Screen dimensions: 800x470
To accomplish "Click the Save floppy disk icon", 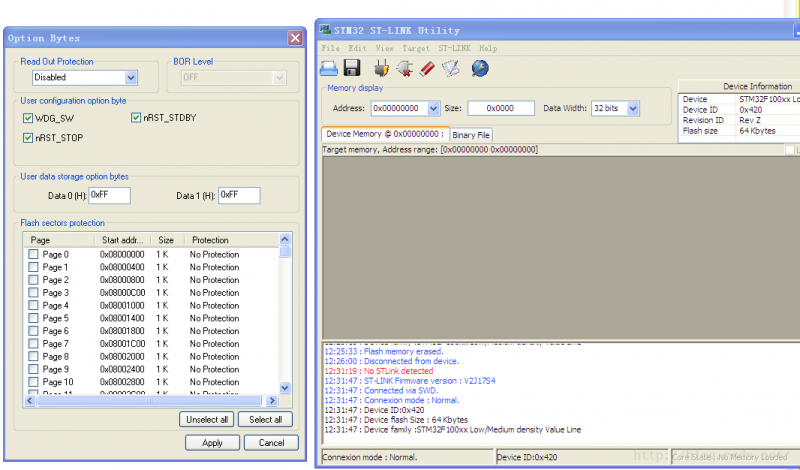I will click(352, 68).
